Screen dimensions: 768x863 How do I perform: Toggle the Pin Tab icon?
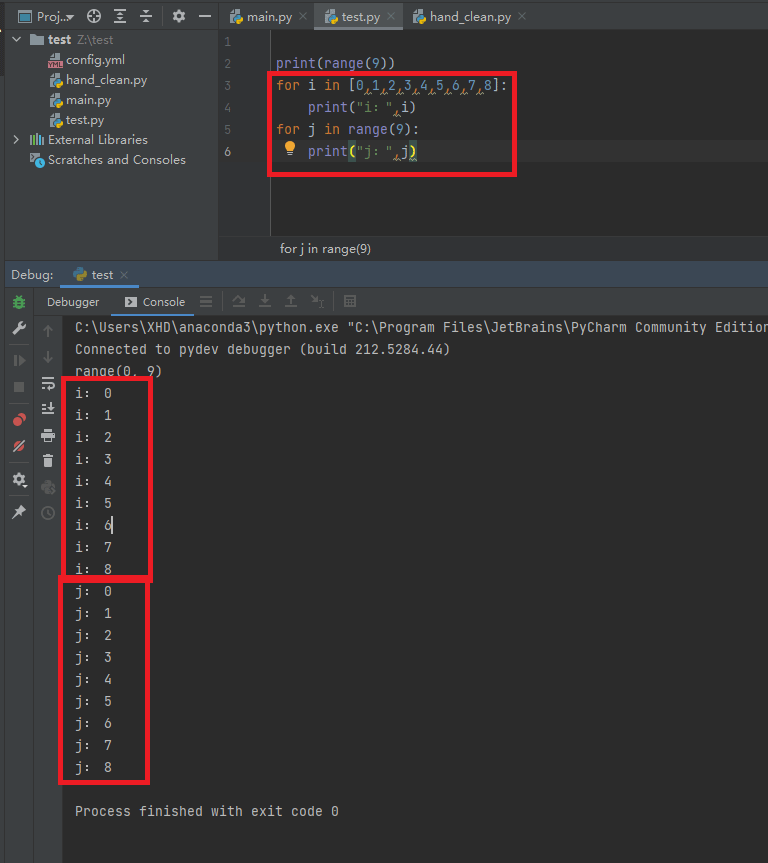tap(19, 511)
